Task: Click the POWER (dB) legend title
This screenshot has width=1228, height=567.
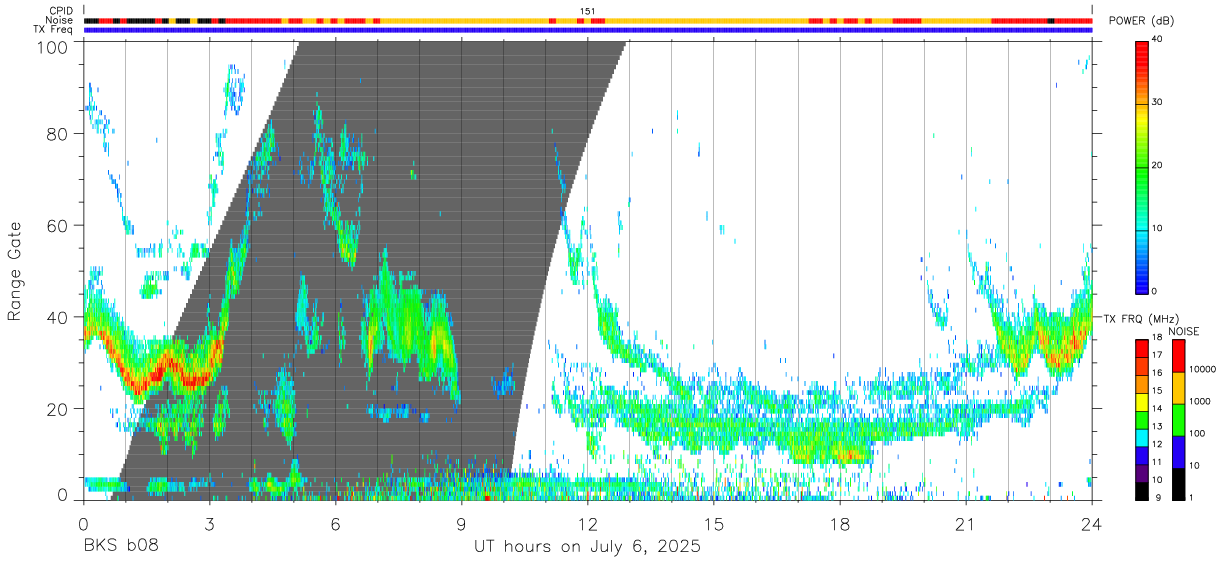Action: pos(1142,21)
